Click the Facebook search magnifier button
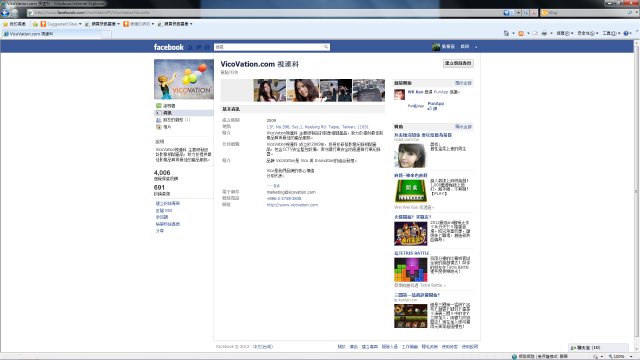 (x=326, y=47)
